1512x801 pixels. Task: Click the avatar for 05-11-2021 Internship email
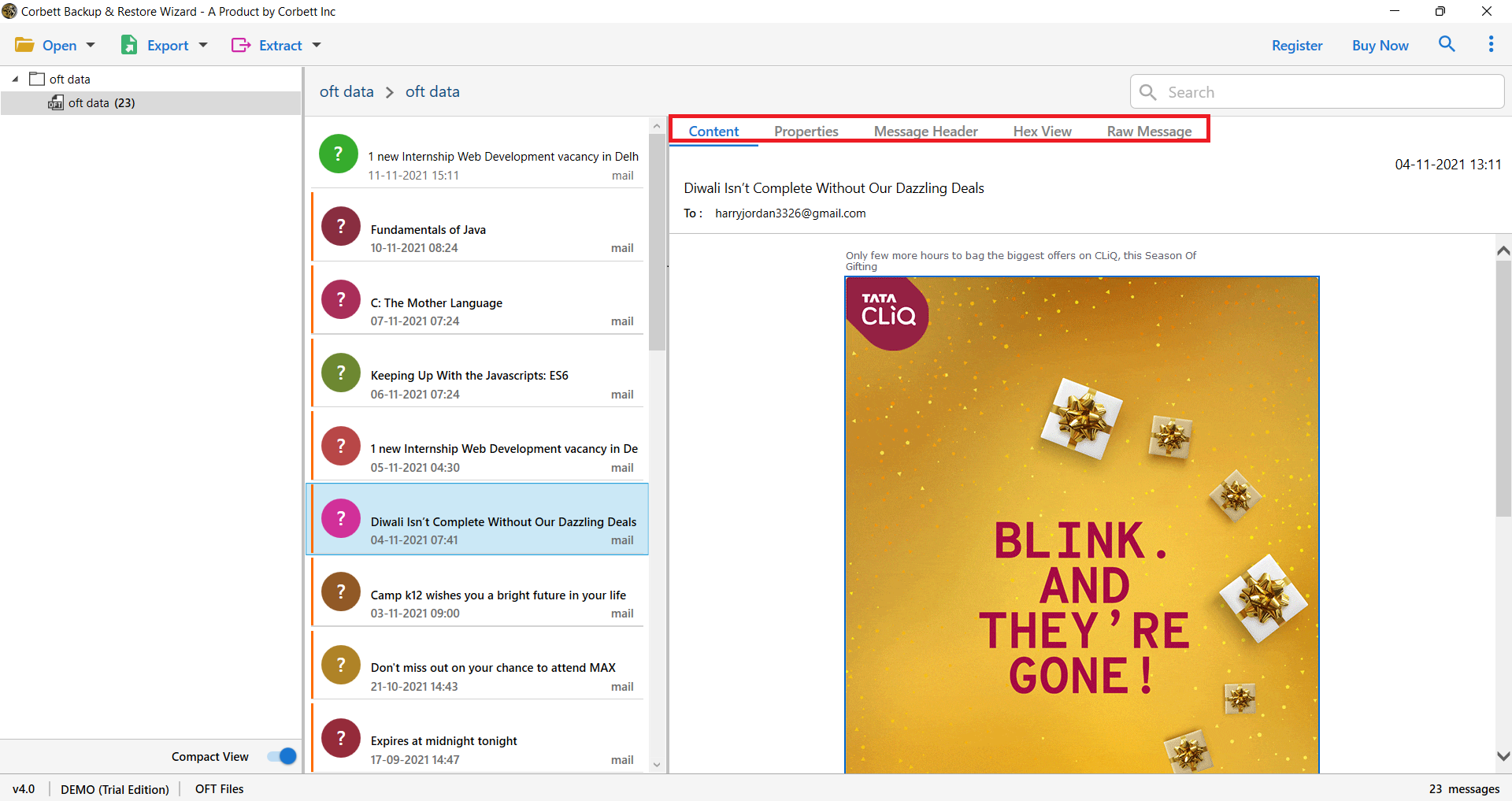[x=341, y=446]
